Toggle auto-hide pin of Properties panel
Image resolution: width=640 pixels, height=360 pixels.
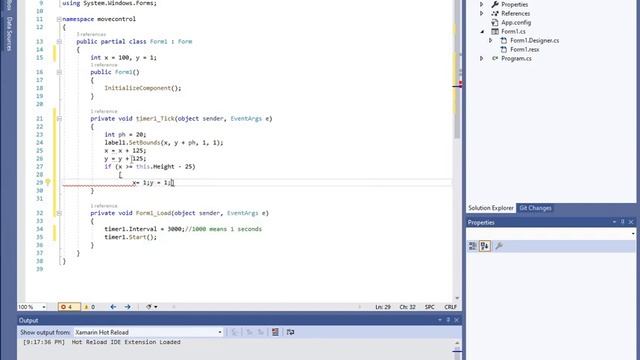coord(622,222)
